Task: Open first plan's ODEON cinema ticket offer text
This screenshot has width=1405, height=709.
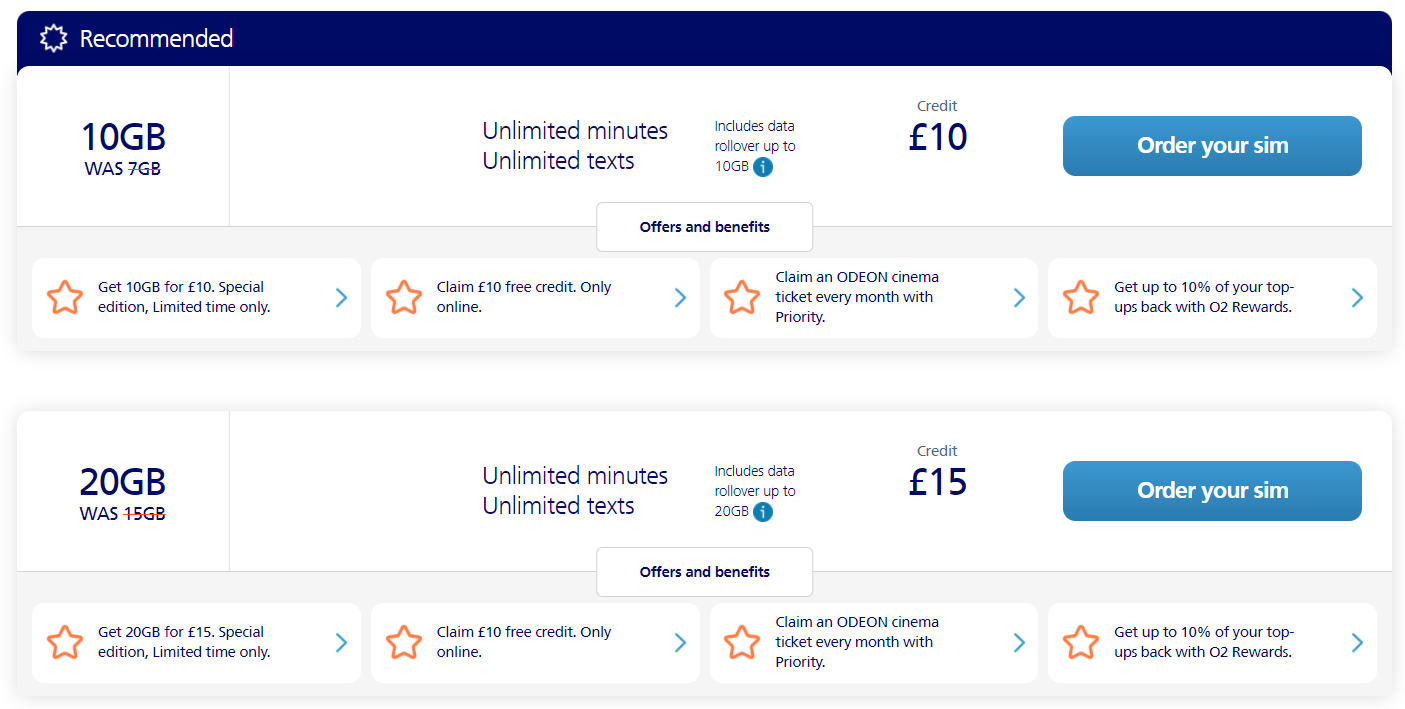Action: (x=856, y=297)
